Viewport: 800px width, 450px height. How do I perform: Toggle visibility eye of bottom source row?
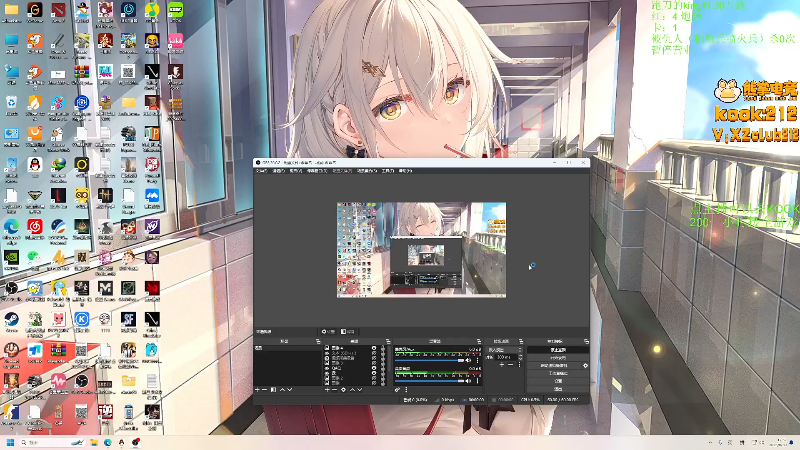(374, 383)
